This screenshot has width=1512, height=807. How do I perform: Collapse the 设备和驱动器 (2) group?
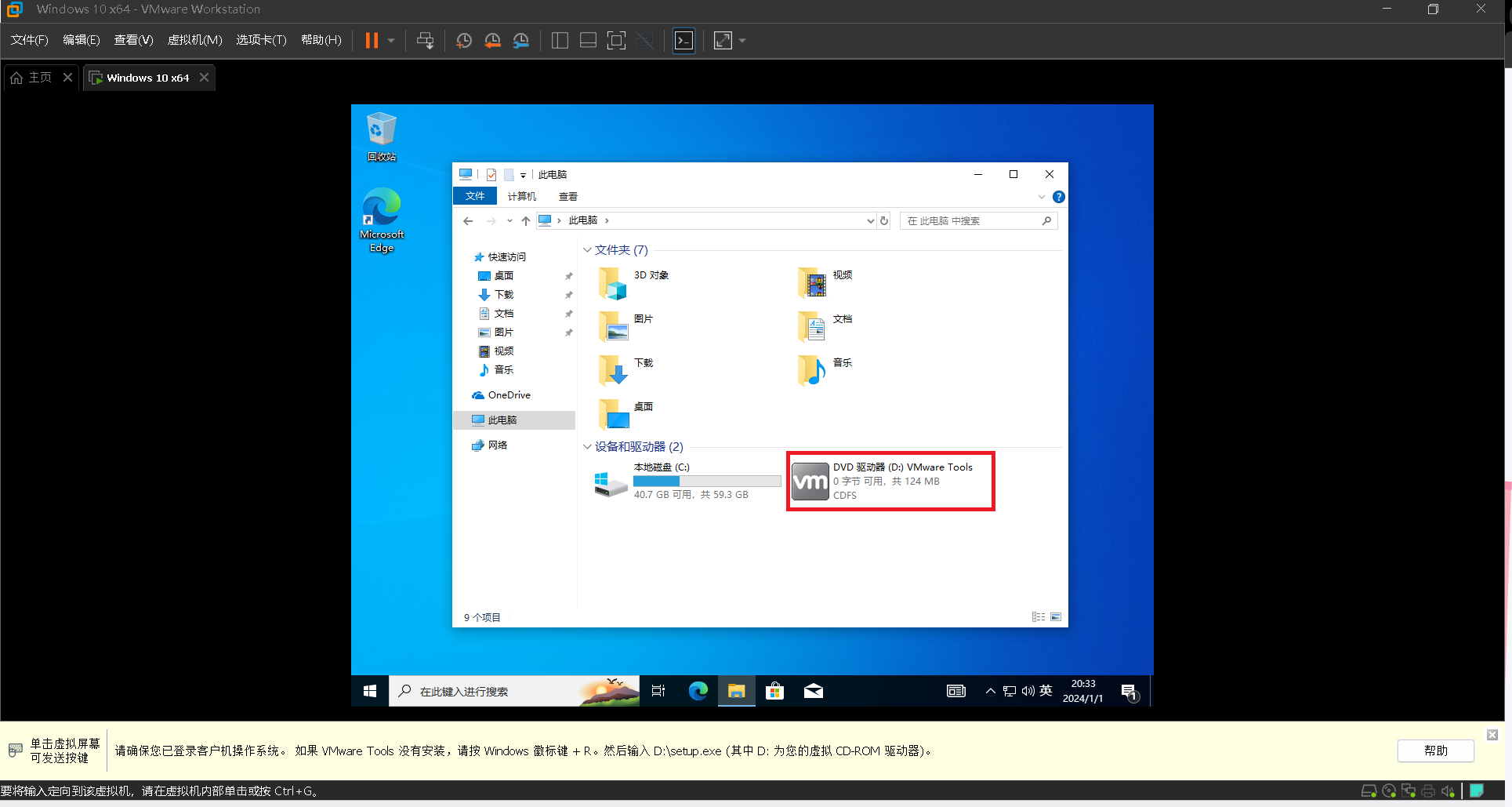click(x=587, y=447)
